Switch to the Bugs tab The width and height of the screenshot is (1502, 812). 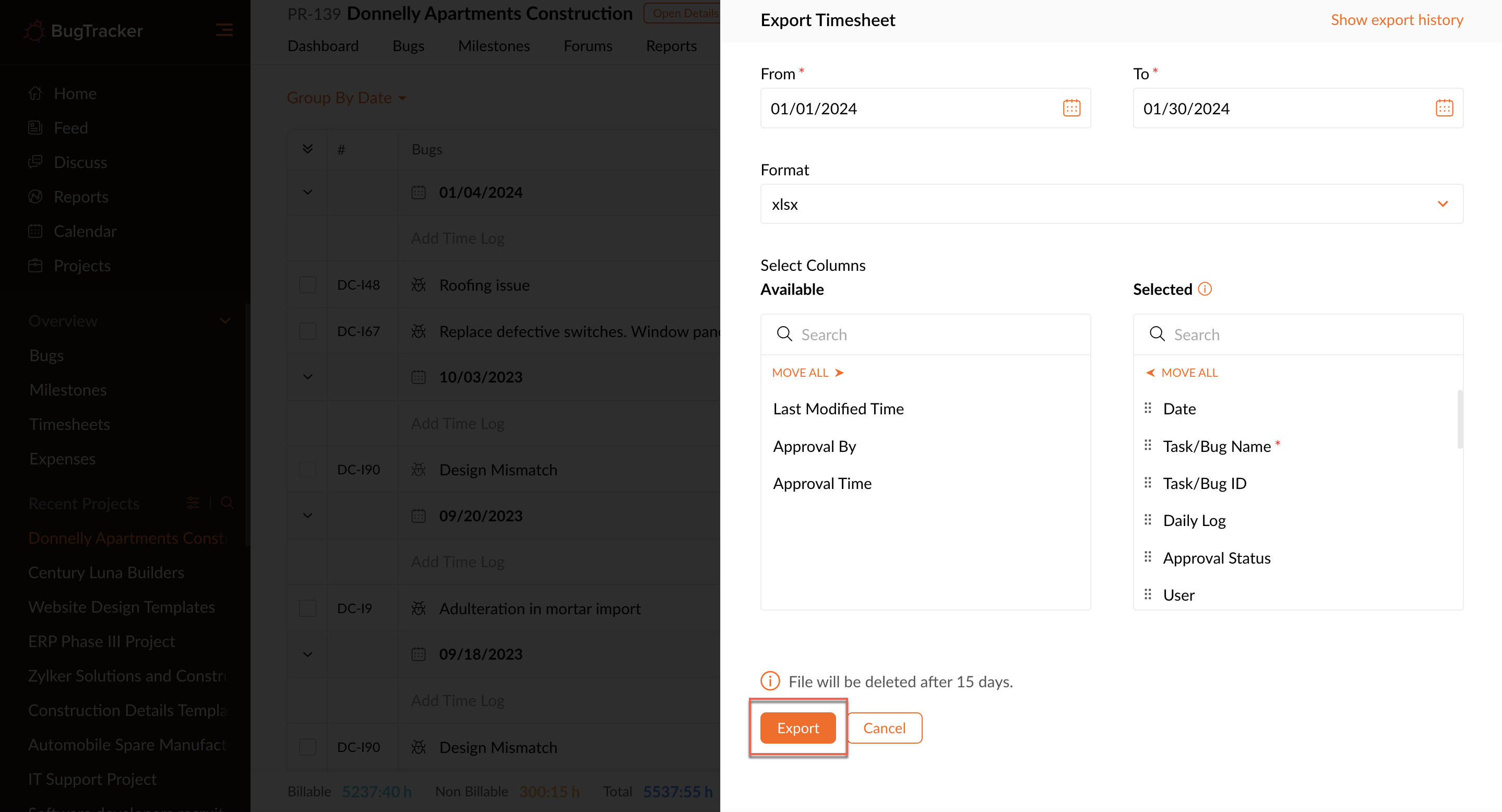tap(408, 45)
